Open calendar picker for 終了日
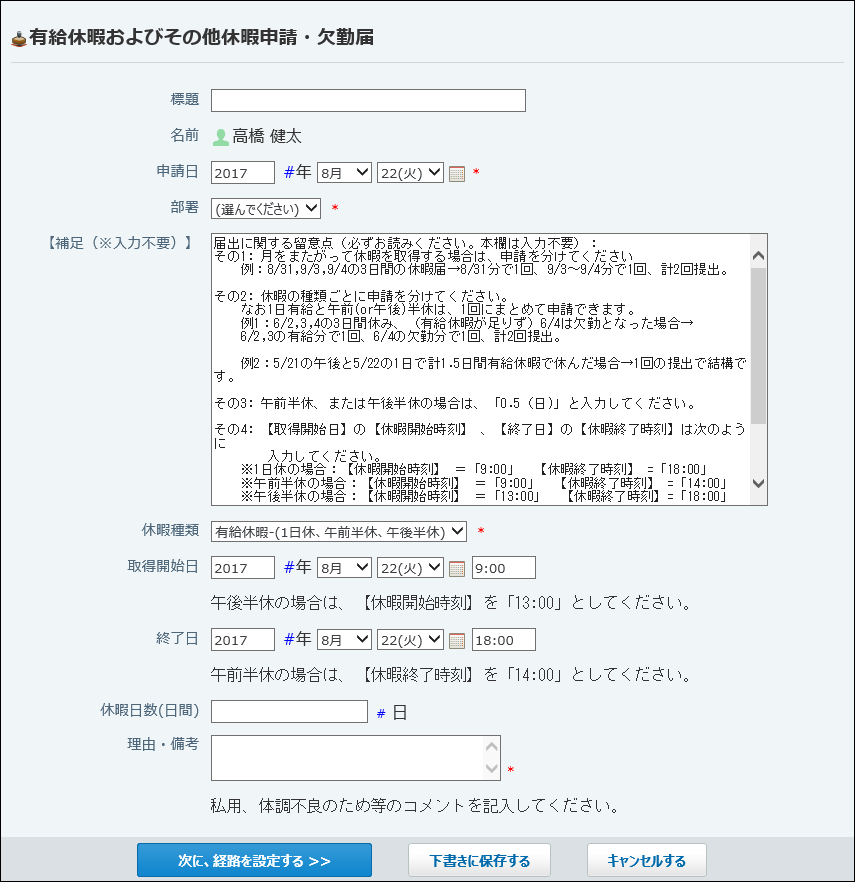Image resolution: width=855 pixels, height=882 pixels. coord(457,641)
